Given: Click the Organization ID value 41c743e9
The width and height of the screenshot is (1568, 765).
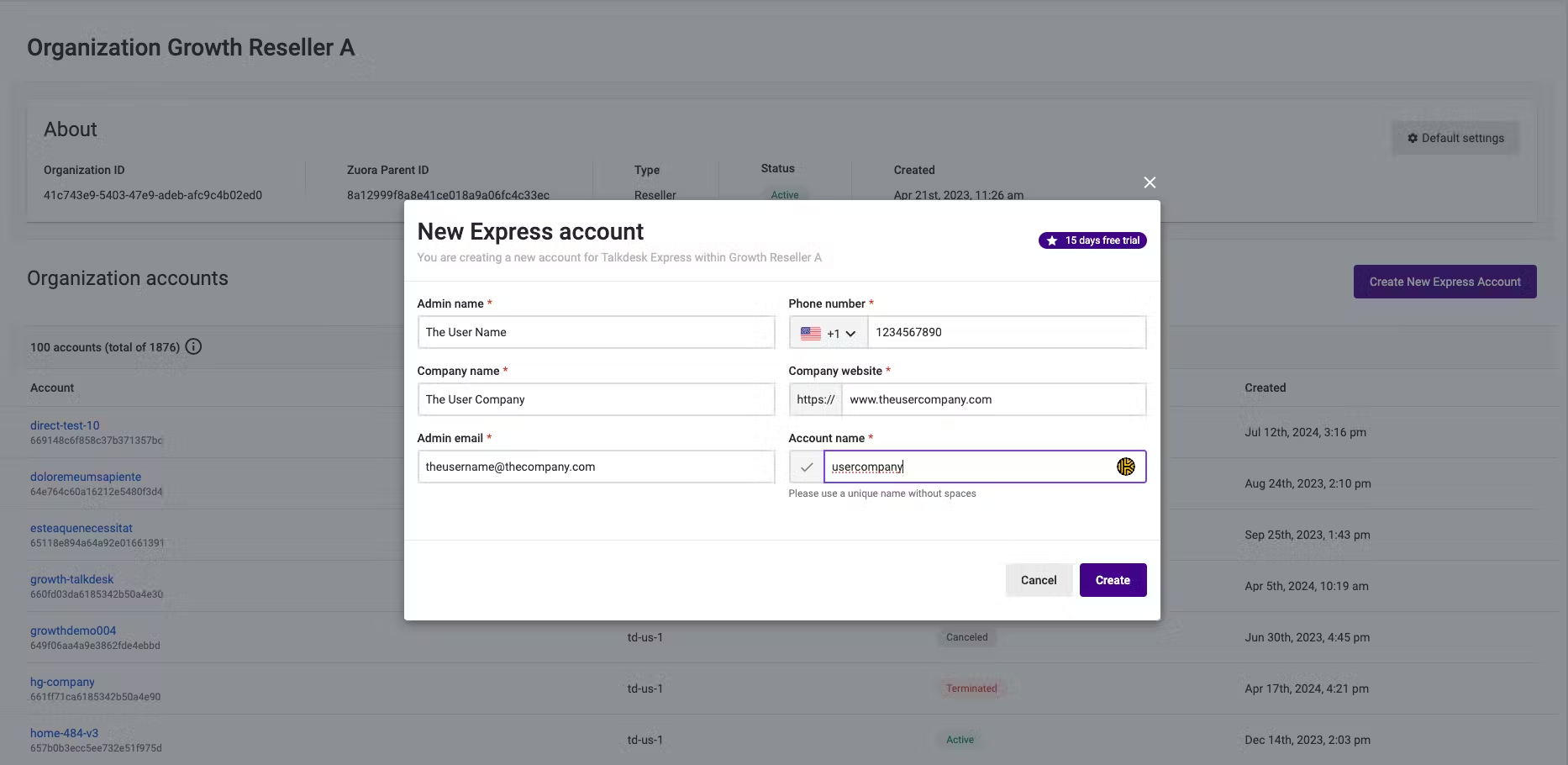Looking at the screenshot, I should [153, 195].
